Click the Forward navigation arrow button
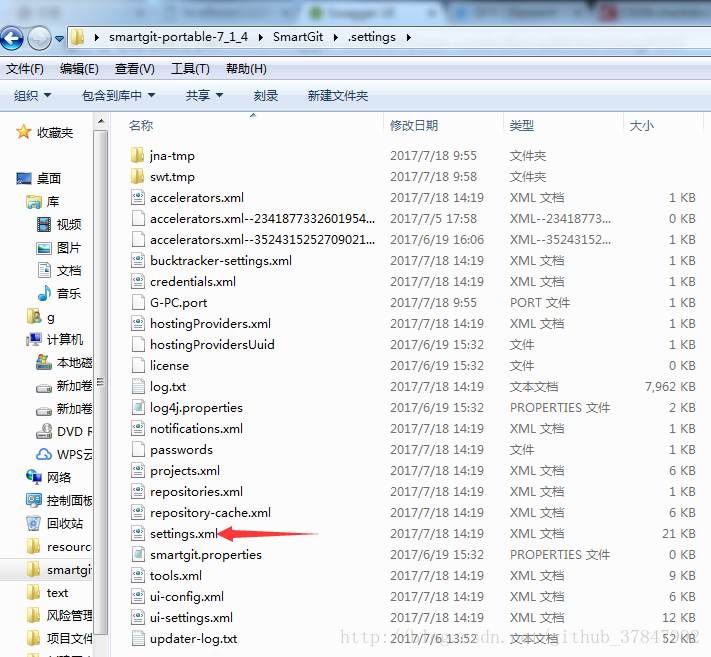The image size is (711, 657). click(39, 38)
